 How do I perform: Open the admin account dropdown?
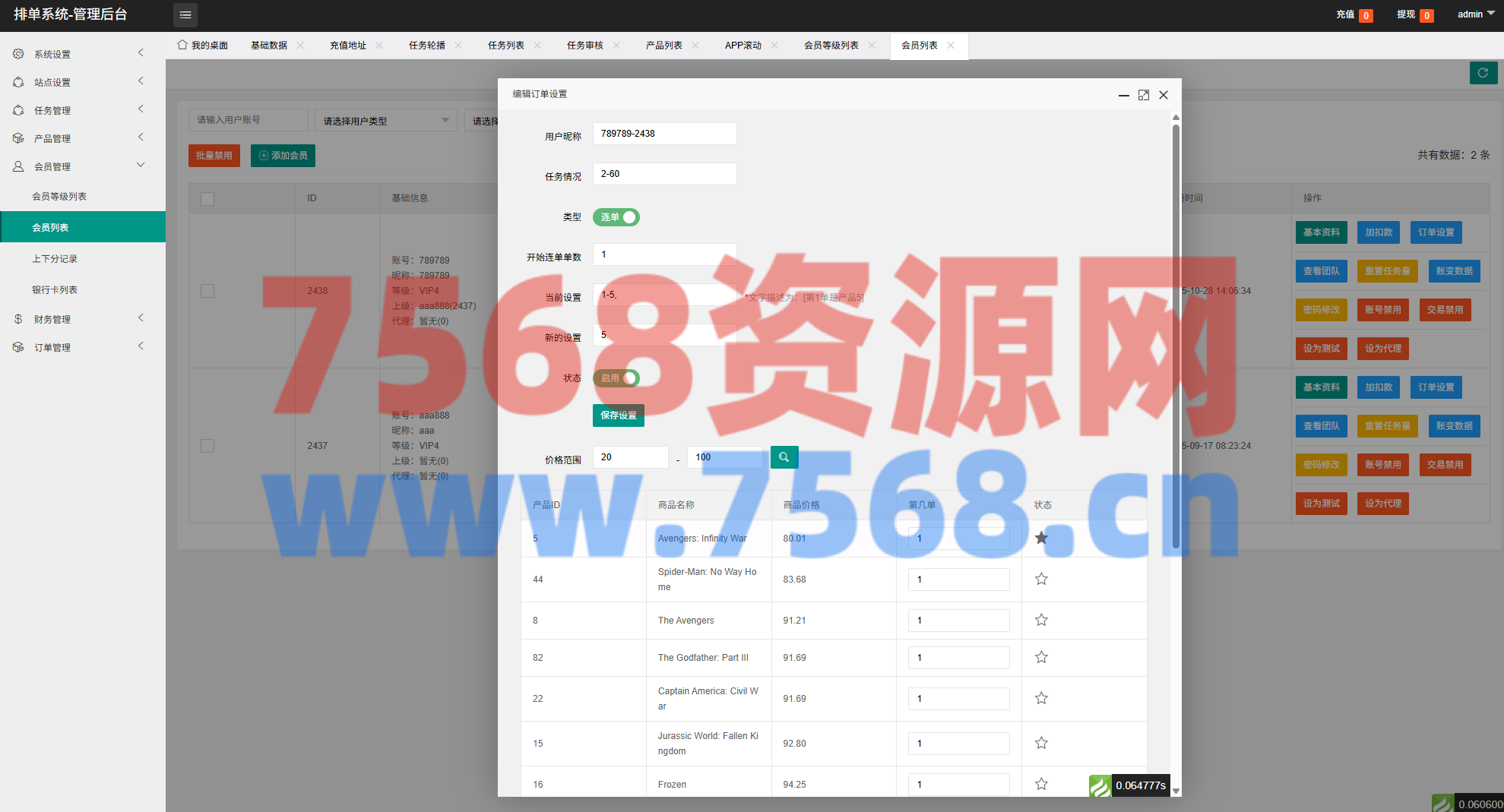click(x=1475, y=14)
